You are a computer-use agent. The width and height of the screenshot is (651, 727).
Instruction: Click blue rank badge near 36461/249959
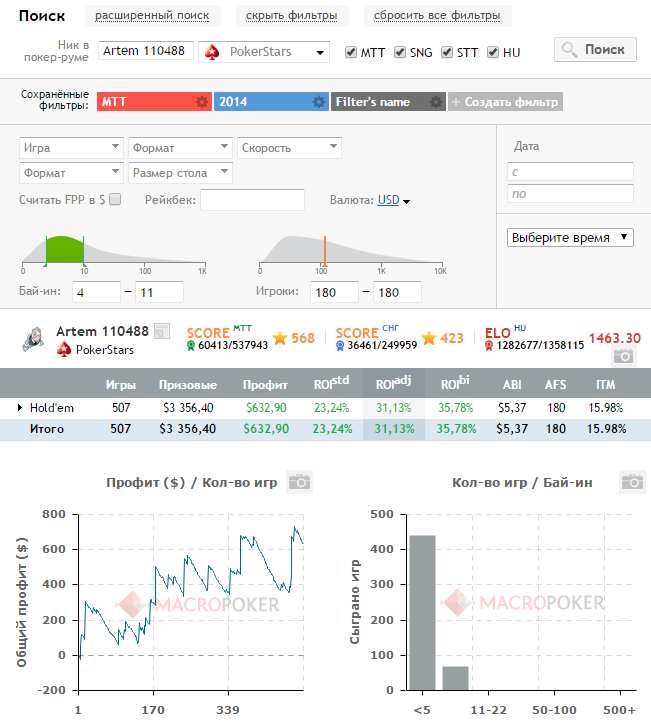click(x=340, y=345)
